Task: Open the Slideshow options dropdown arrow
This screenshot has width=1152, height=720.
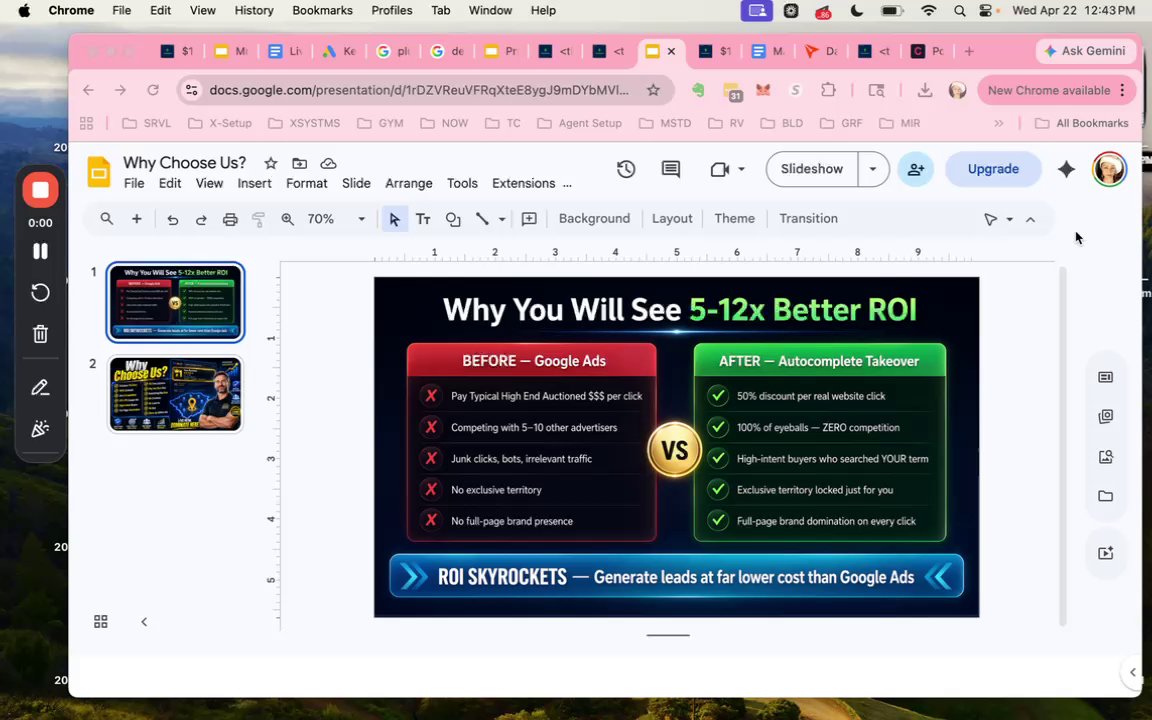Action: 873,169
